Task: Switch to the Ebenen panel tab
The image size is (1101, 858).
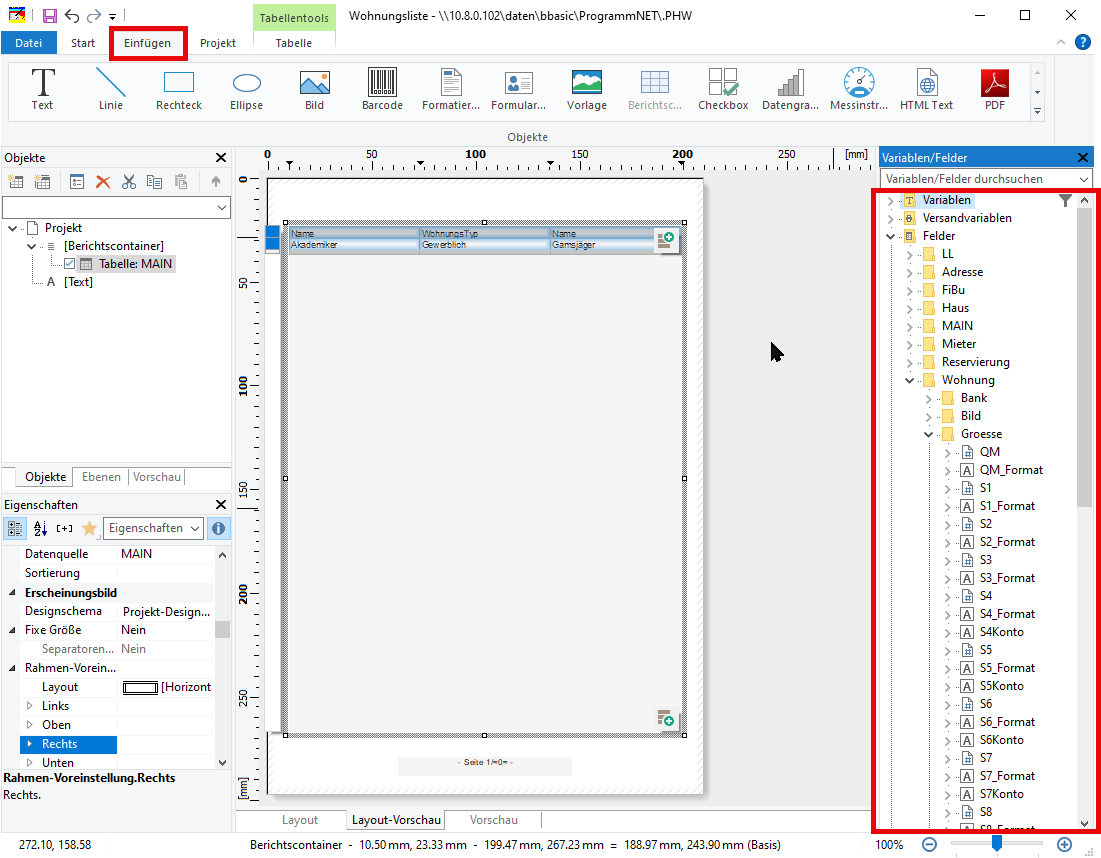Action: [101, 477]
